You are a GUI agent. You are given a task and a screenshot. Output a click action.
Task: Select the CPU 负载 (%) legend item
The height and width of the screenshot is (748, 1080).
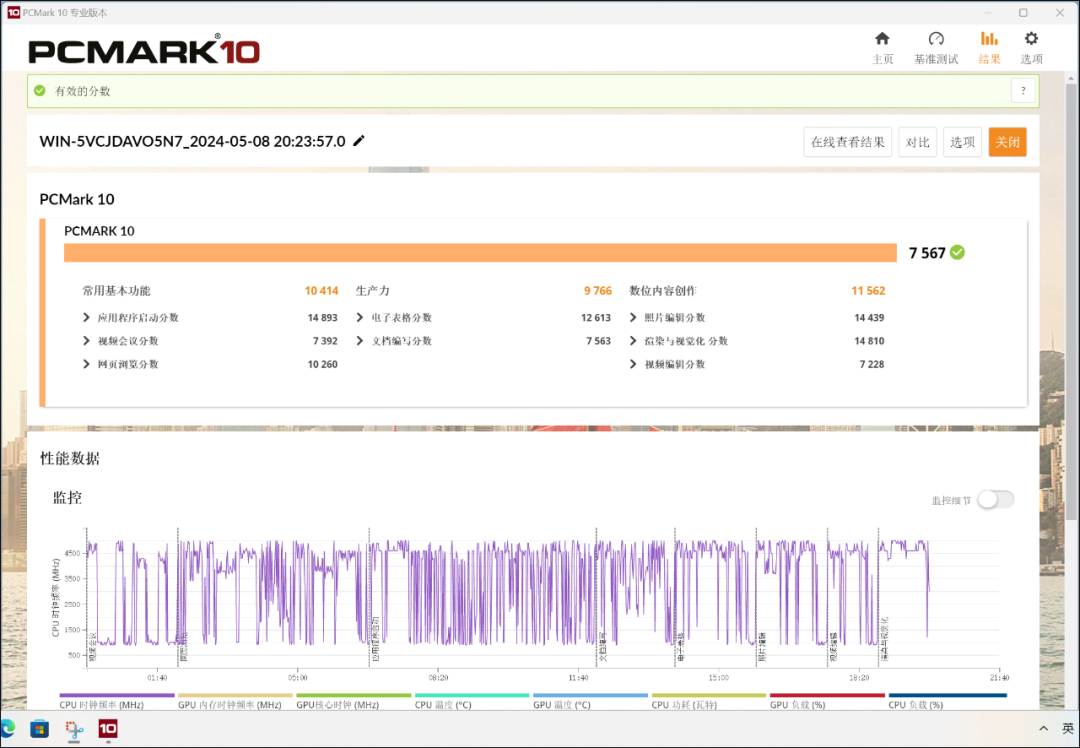(x=948, y=701)
